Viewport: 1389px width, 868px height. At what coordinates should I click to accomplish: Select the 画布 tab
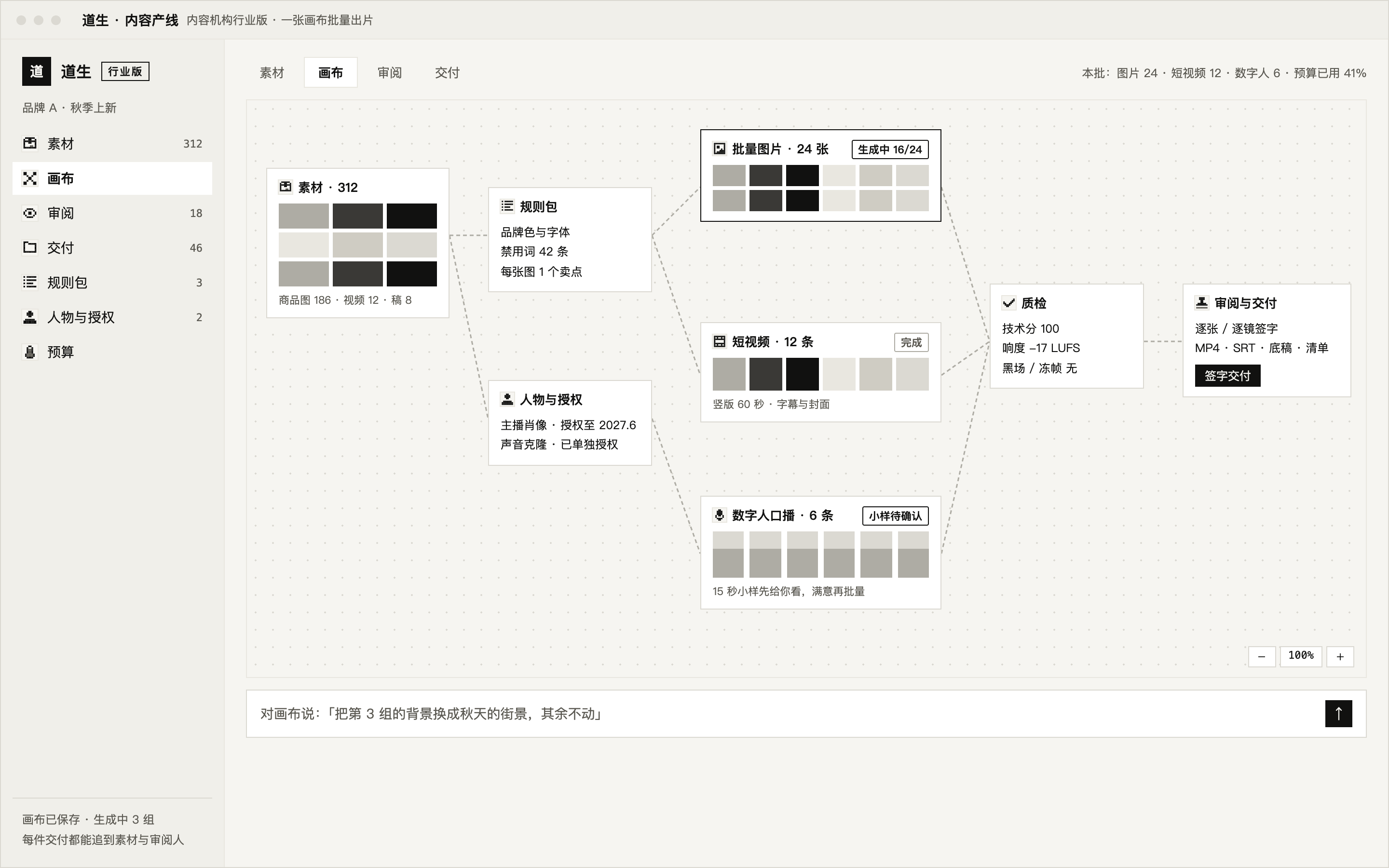(x=330, y=72)
